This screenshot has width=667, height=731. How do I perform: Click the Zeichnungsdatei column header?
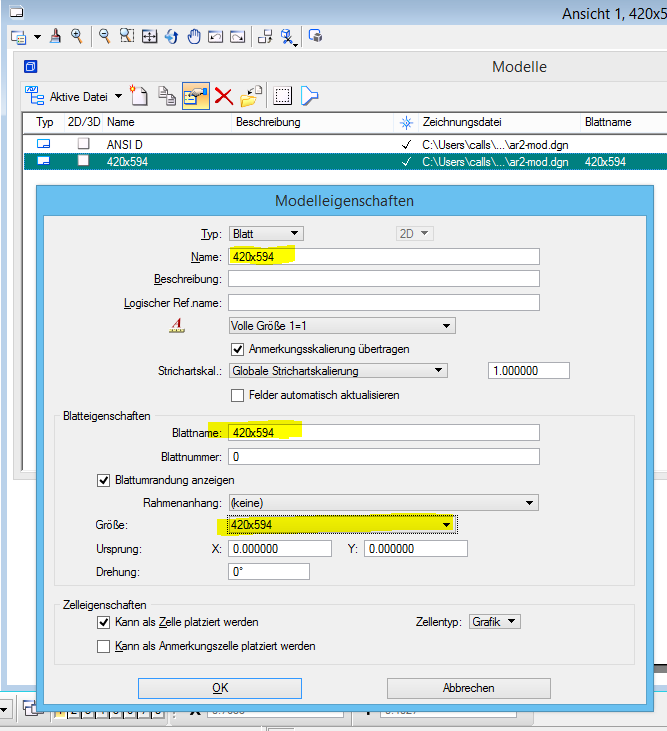coord(462,122)
